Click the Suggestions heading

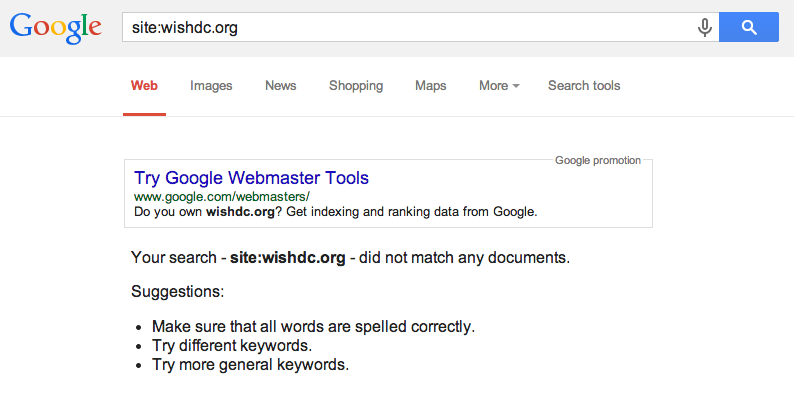[x=178, y=292]
